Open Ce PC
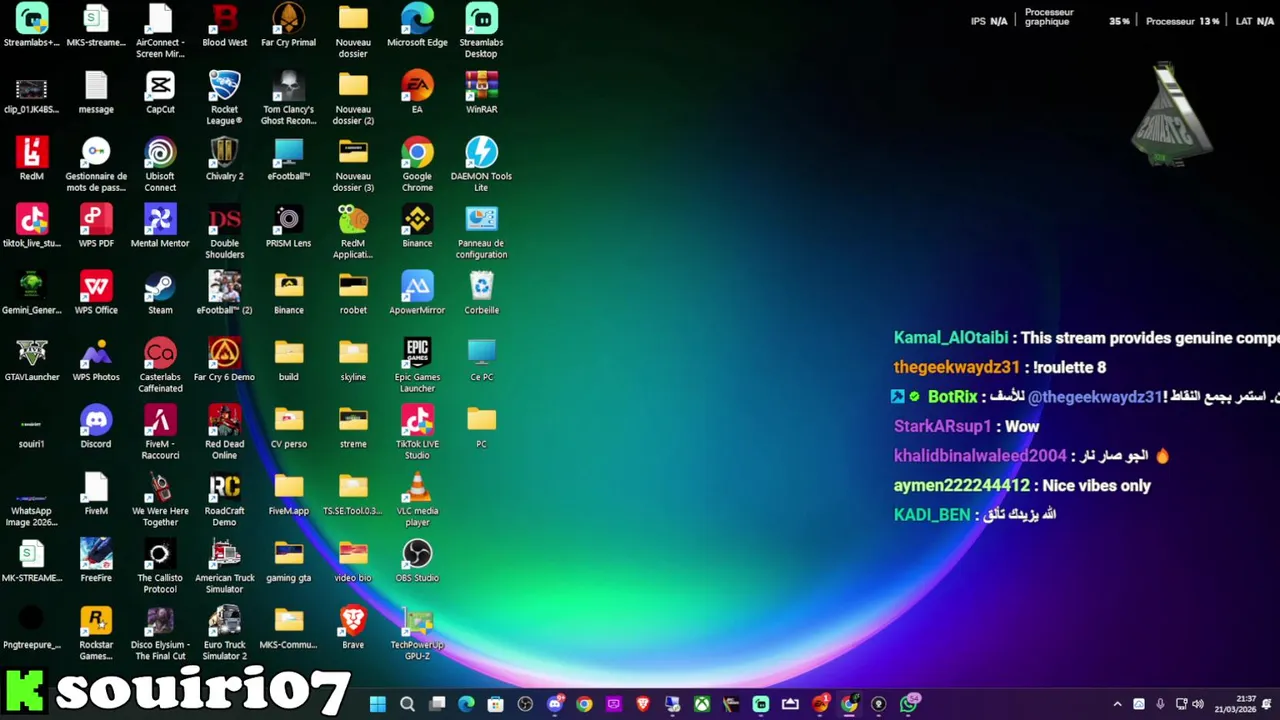The width and height of the screenshot is (1280, 720). pos(481,360)
